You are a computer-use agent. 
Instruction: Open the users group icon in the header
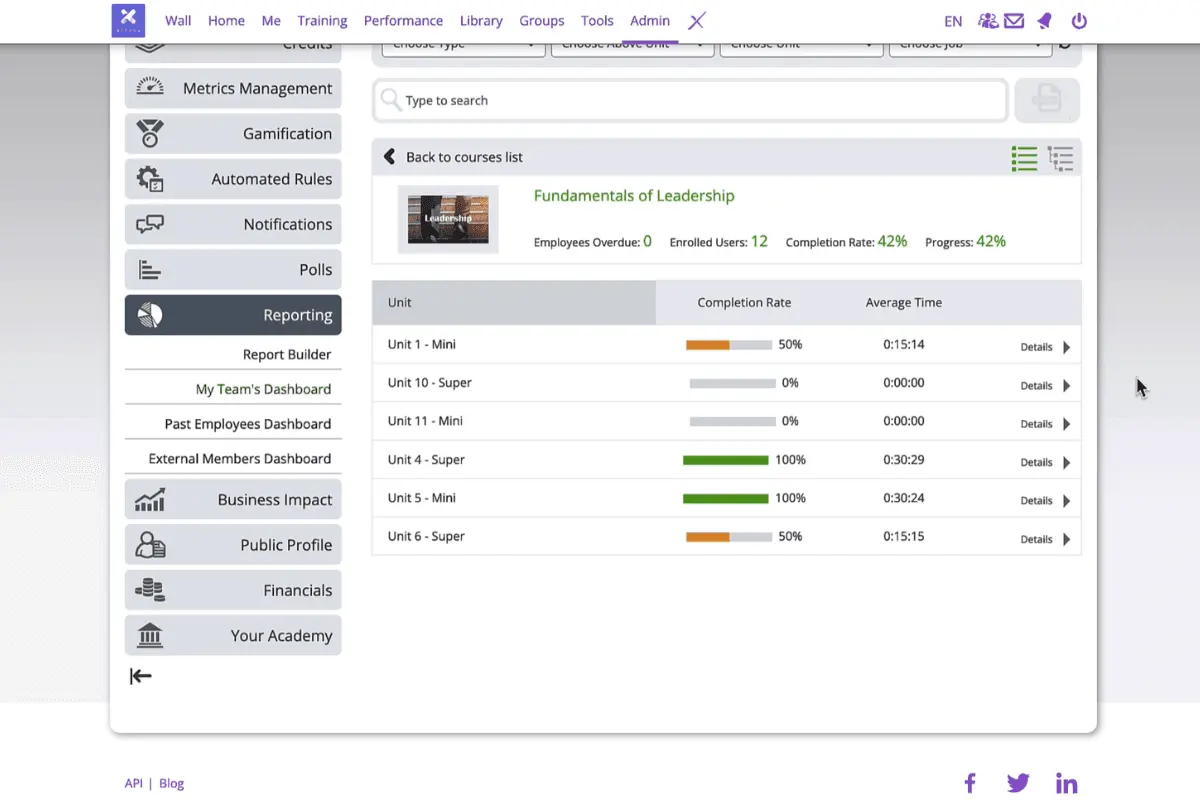pos(988,20)
